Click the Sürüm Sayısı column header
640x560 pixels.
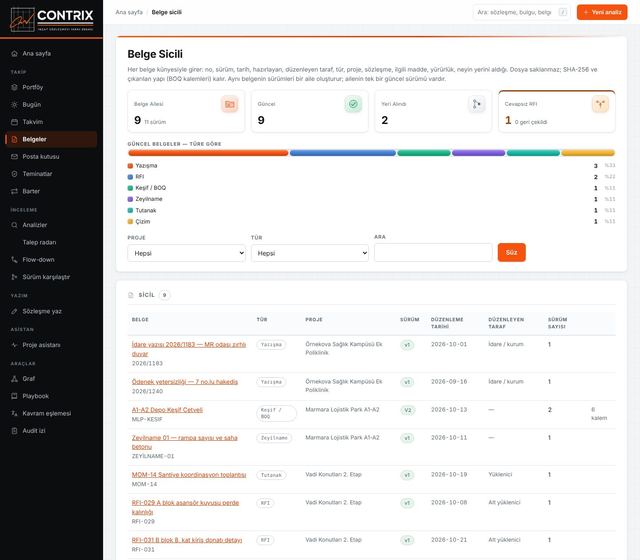[557, 323]
